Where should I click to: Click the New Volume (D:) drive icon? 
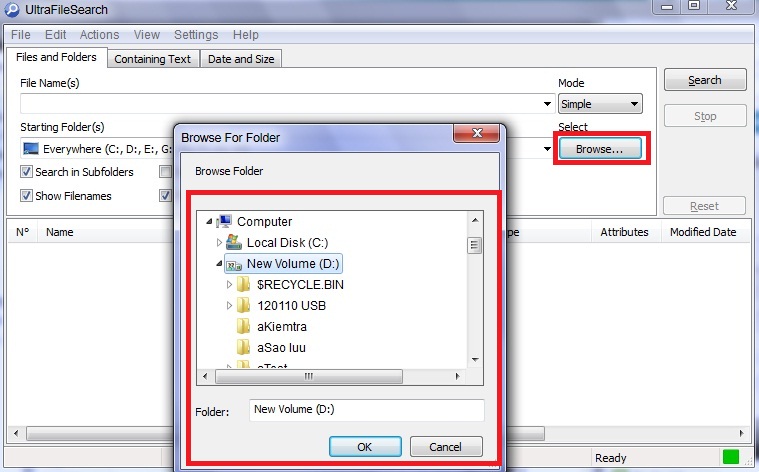pyautogui.click(x=235, y=264)
